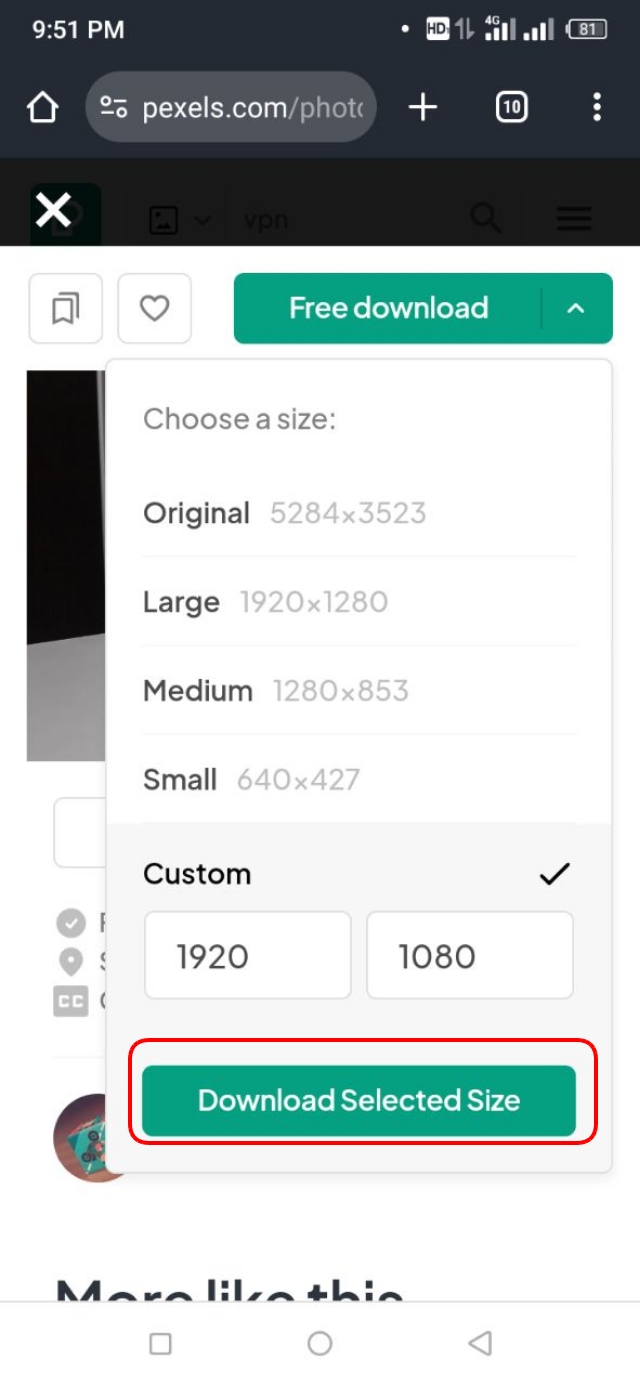The image size is (640, 1386).
Task: Tap the heart icon to like the photo
Action: pos(154,308)
